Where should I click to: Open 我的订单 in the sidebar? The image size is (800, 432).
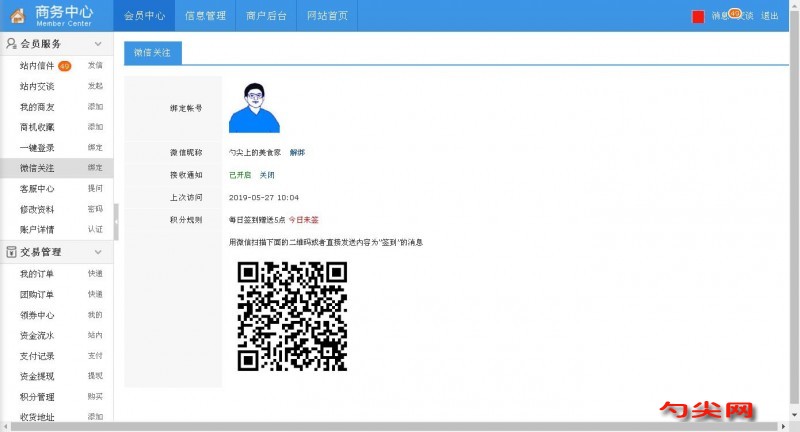click(x=37, y=274)
